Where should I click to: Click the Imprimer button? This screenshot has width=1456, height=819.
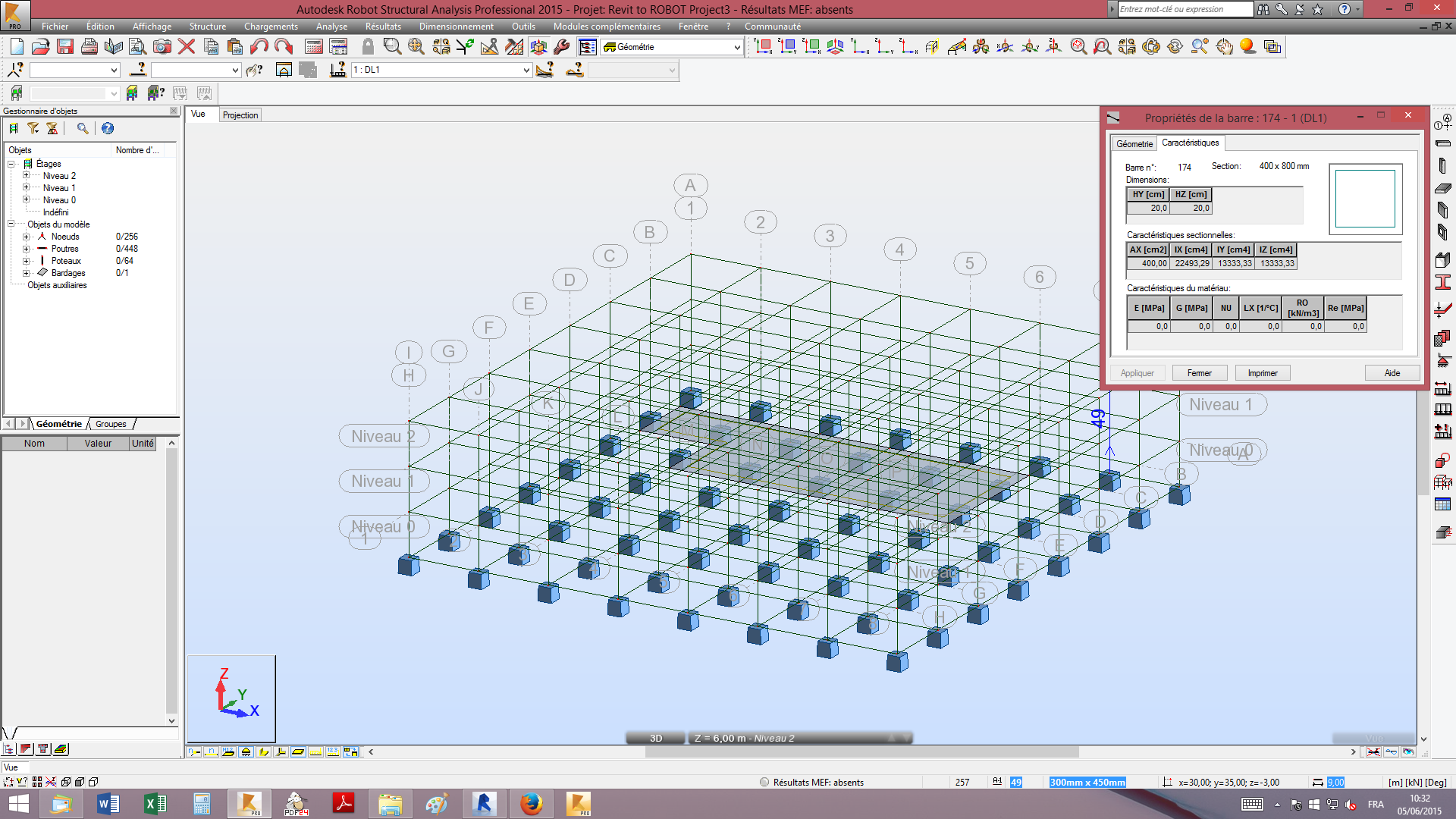[x=1263, y=373]
